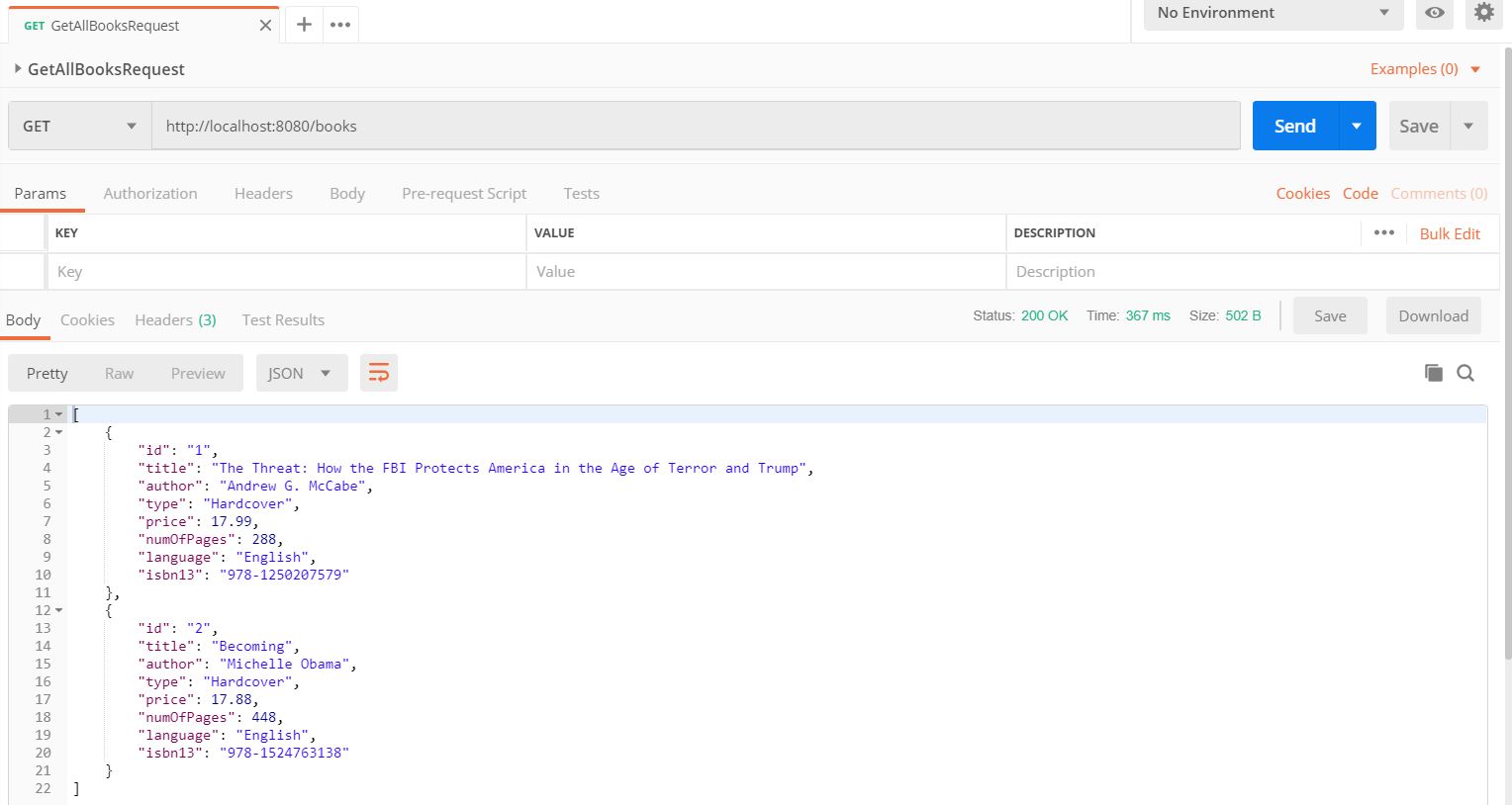
Task: Click the Bulk Edit link
Action: tap(1450, 234)
